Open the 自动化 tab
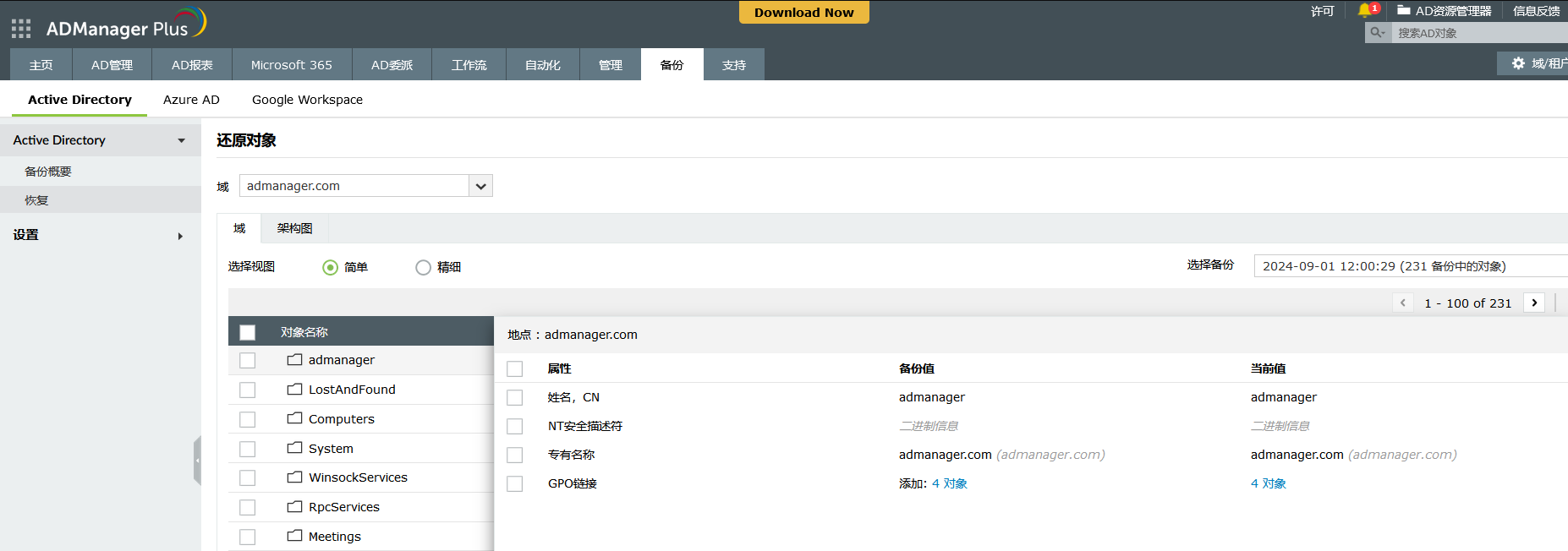This screenshot has height=551, width=1568. click(x=543, y=64)
